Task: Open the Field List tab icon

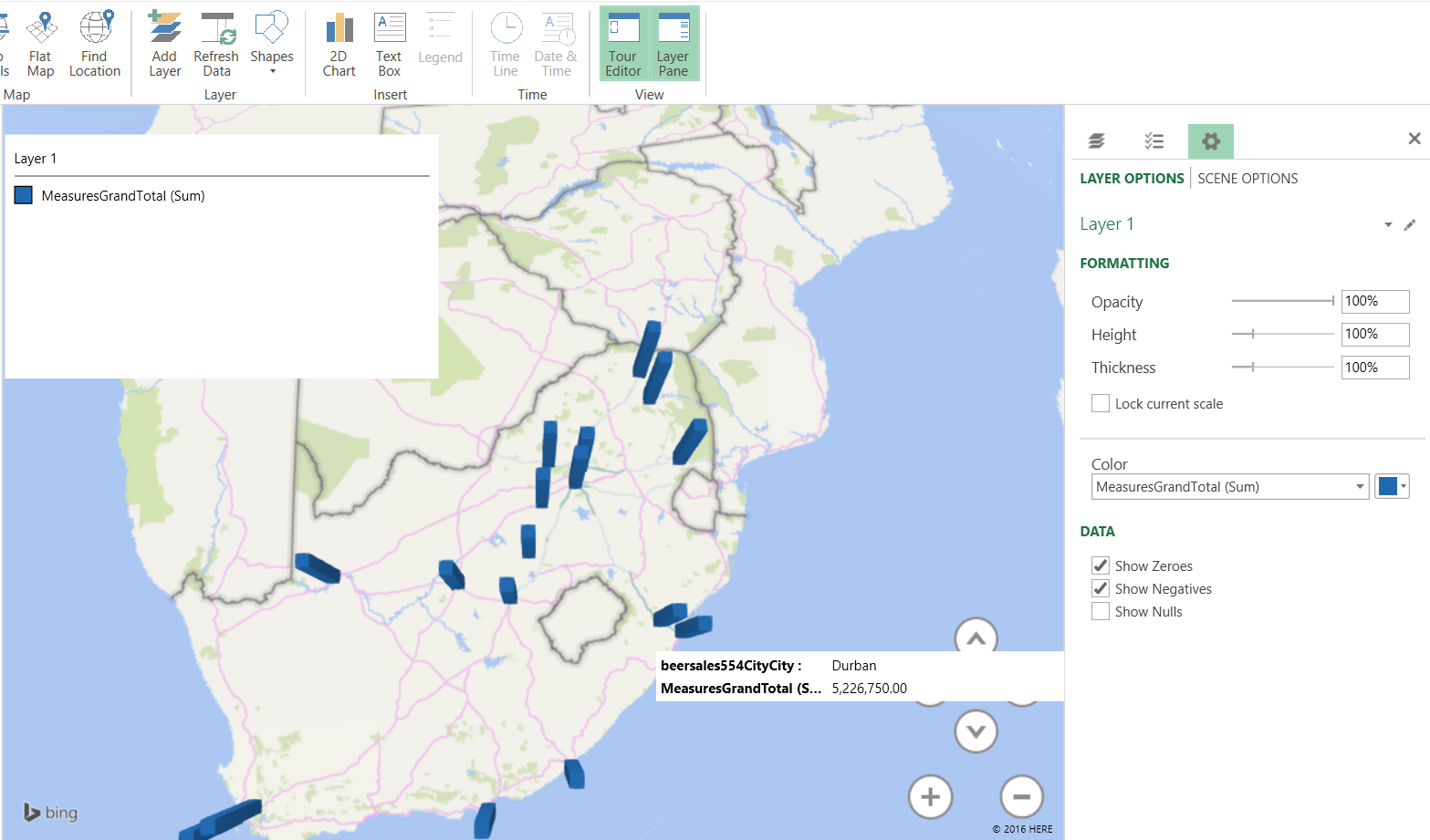Action: pyautogui.click(x=1153, y=141)
